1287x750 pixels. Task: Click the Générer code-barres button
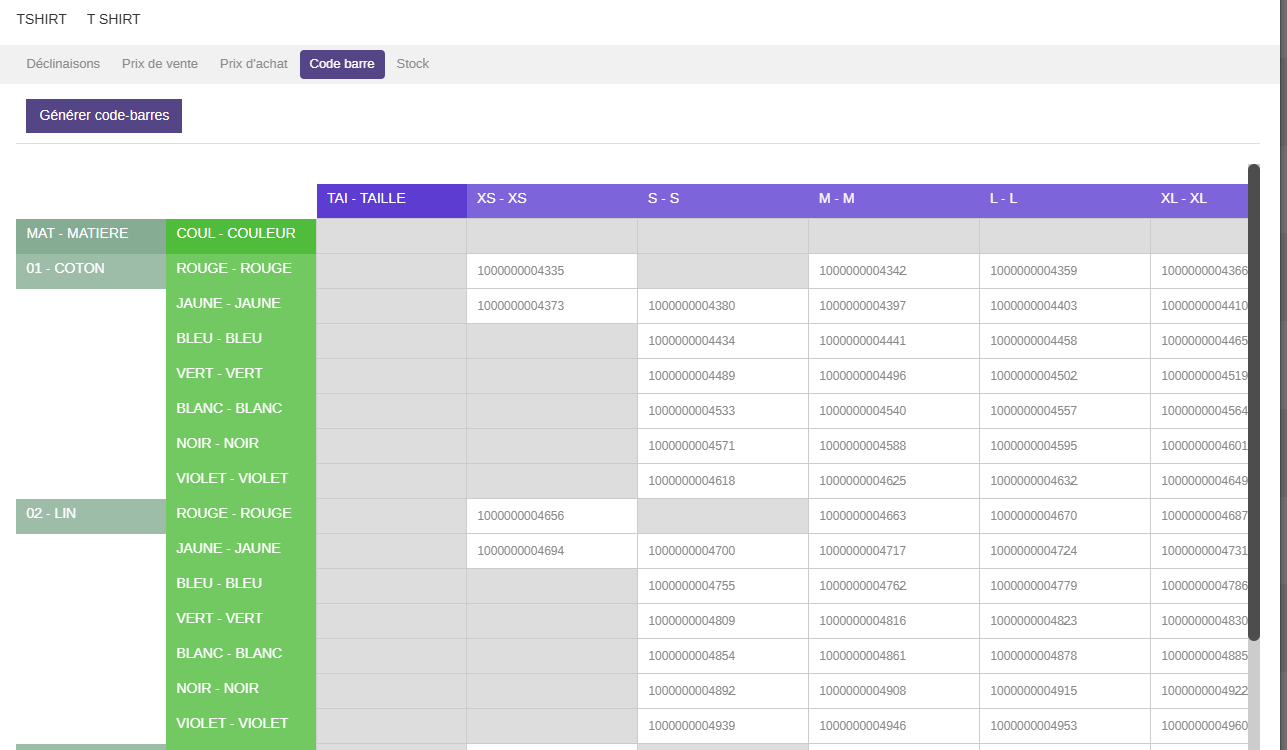pyautogui.click(x=104, y=116)
